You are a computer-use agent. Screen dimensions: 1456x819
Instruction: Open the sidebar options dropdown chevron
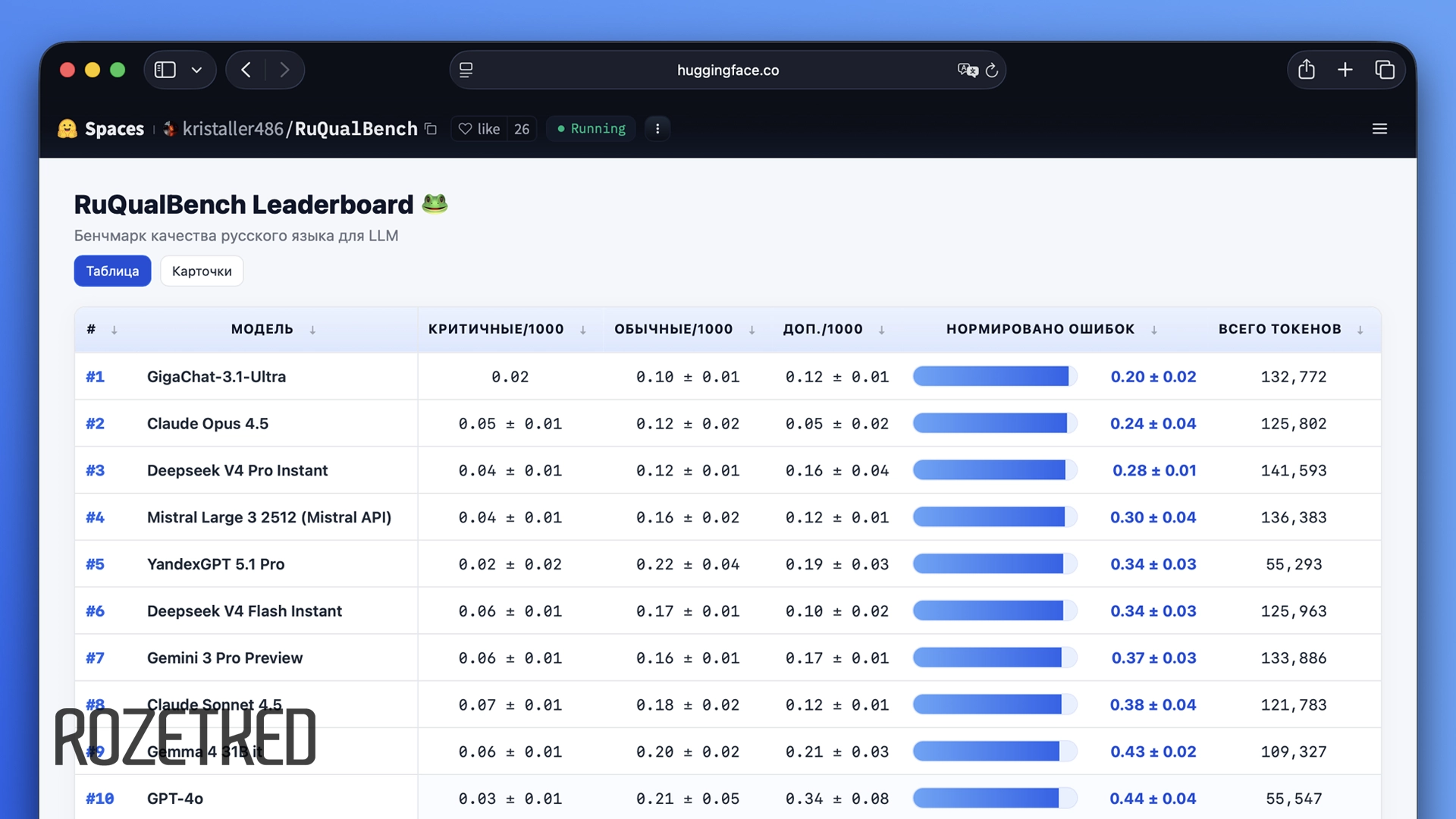pos(197,70)
